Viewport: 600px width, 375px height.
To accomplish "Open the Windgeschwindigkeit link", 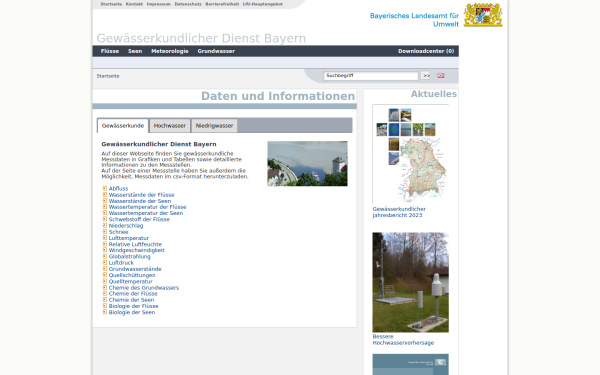I will 137,250.
